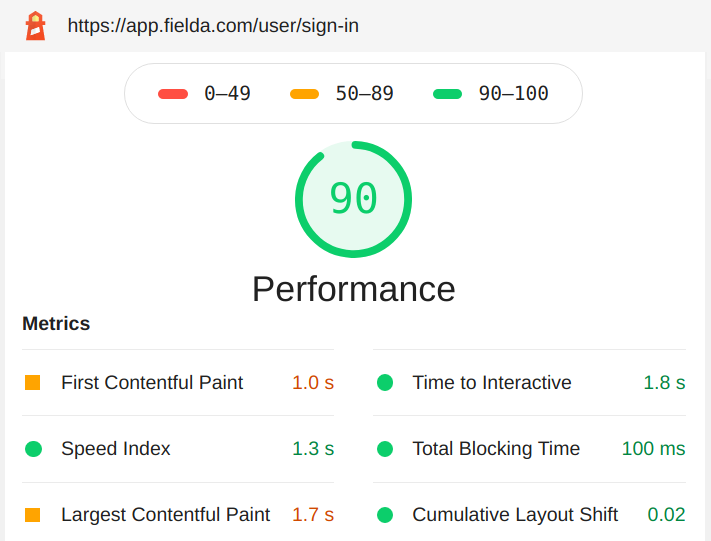Screen dimensions: 711x541
Task: Click the Lighthouse logo icon
Action: click(35, 26)
